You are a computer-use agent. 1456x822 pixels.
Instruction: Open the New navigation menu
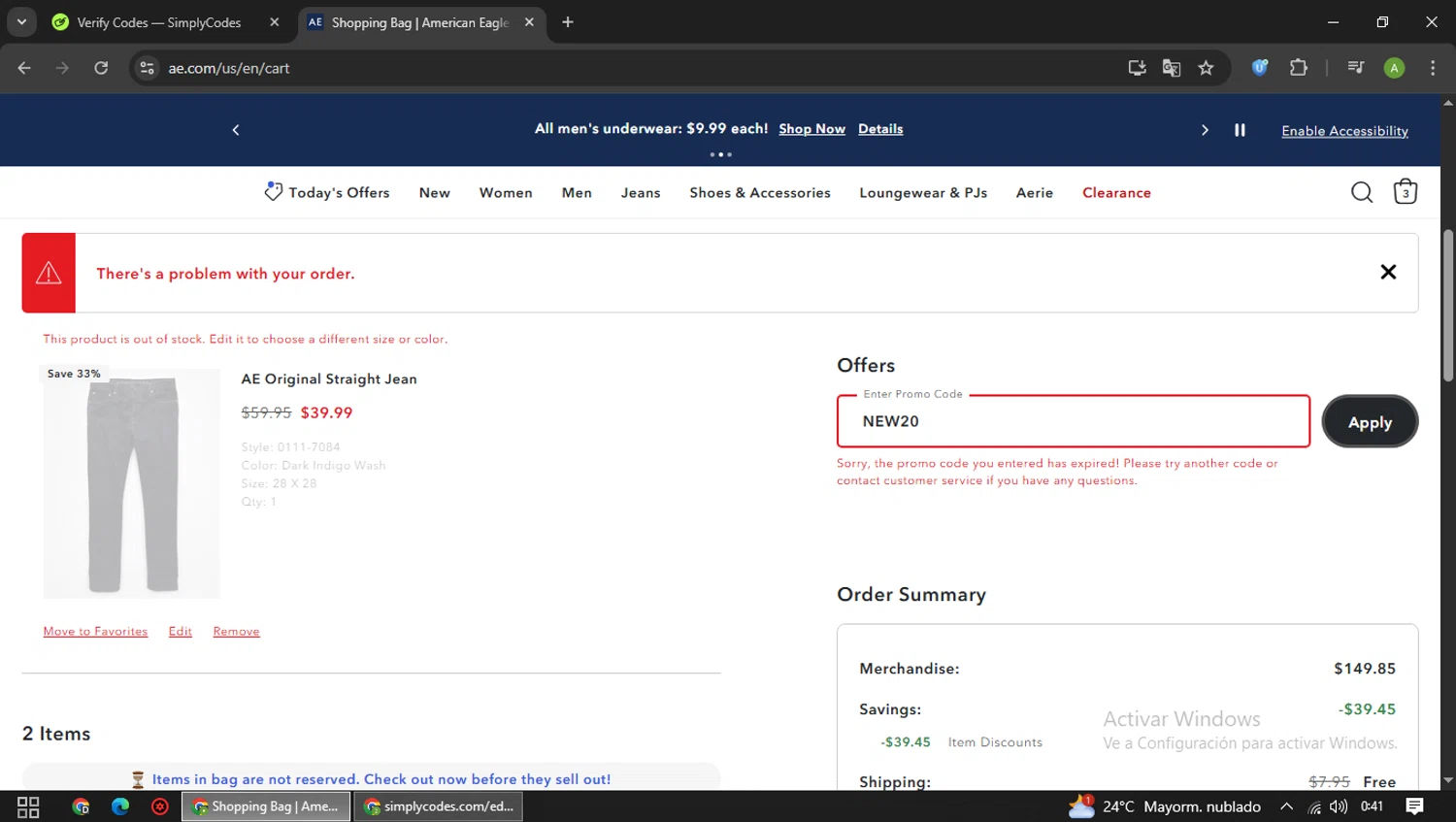click(435, 192)
